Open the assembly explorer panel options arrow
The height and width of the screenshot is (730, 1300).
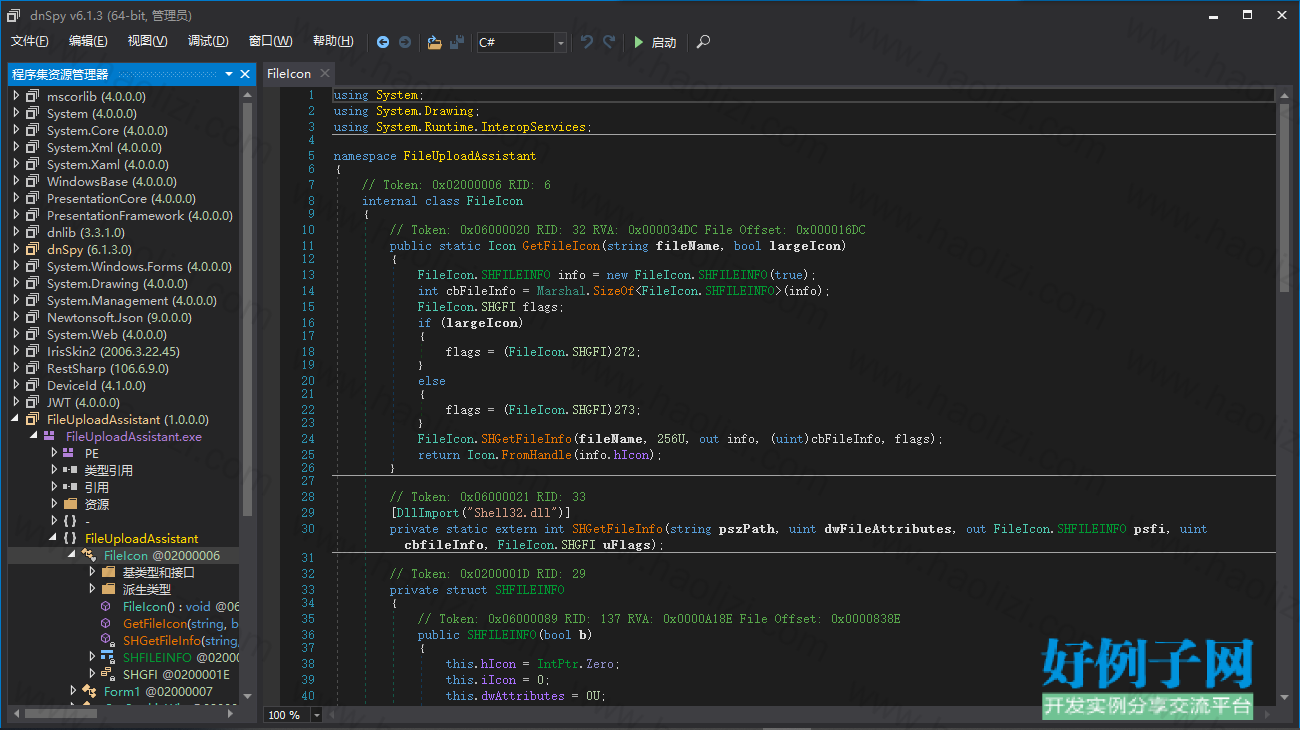(229, 74)
